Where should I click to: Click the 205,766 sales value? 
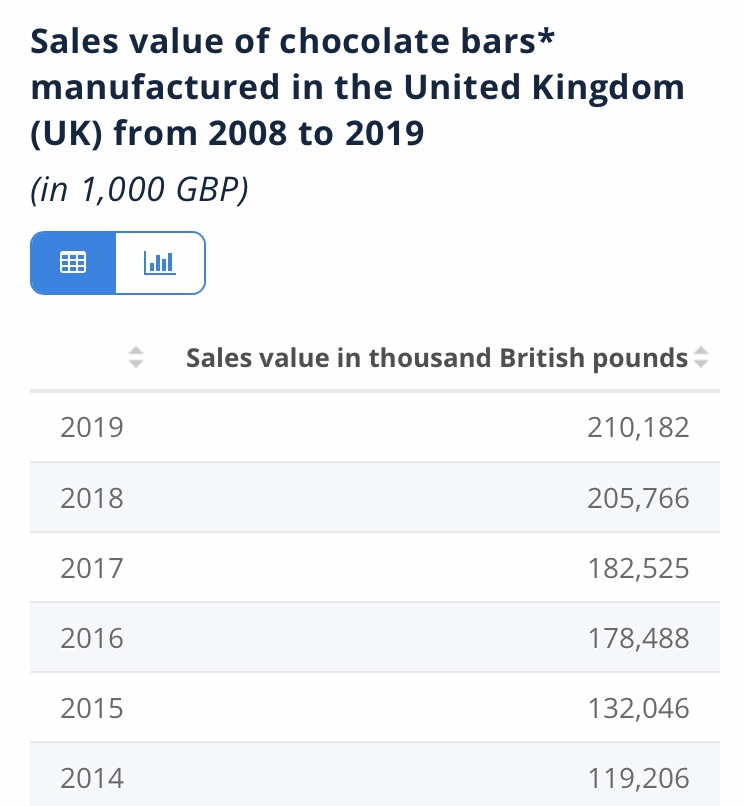(638, 498)
